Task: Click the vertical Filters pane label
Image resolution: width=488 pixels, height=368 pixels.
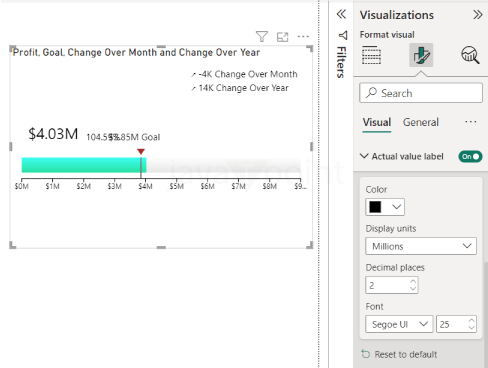Action: [341, 62]
